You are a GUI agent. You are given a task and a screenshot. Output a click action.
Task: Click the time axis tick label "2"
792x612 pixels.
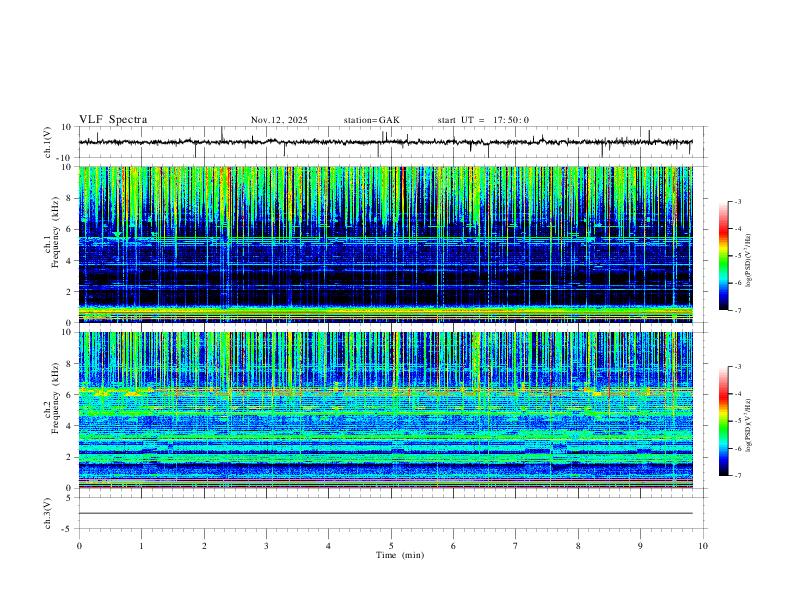point(204,546)
